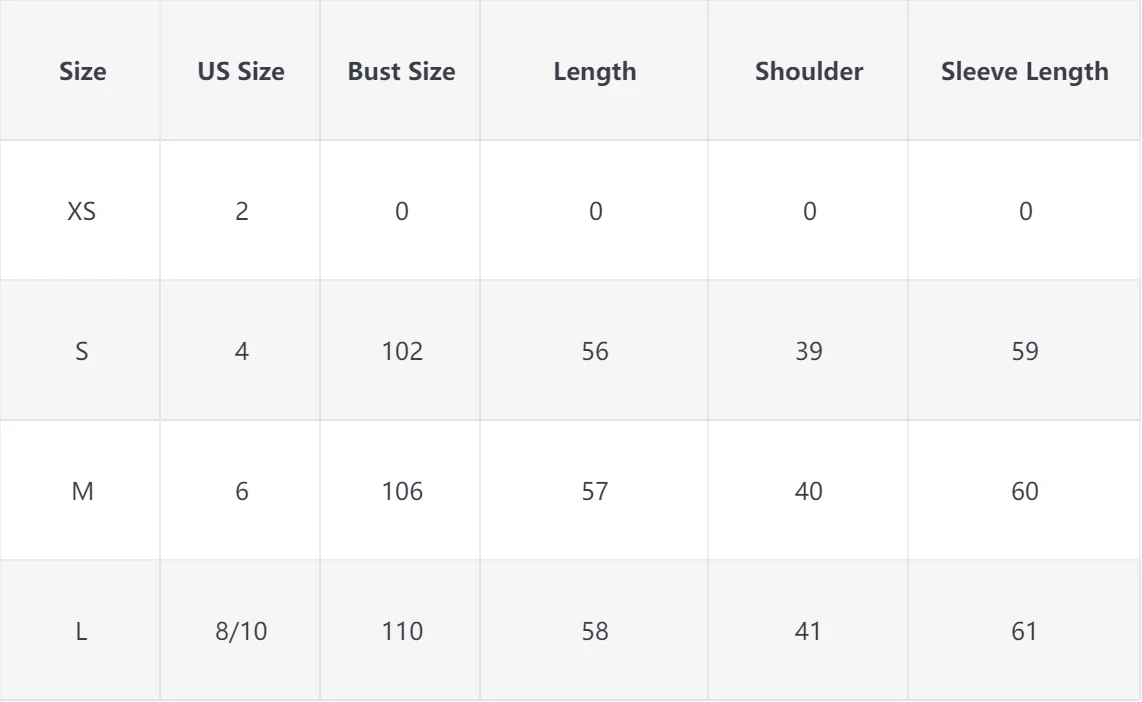This screenshot has width=1142, height=702.
Task: Select the Length column header
Action: (594, 71)
